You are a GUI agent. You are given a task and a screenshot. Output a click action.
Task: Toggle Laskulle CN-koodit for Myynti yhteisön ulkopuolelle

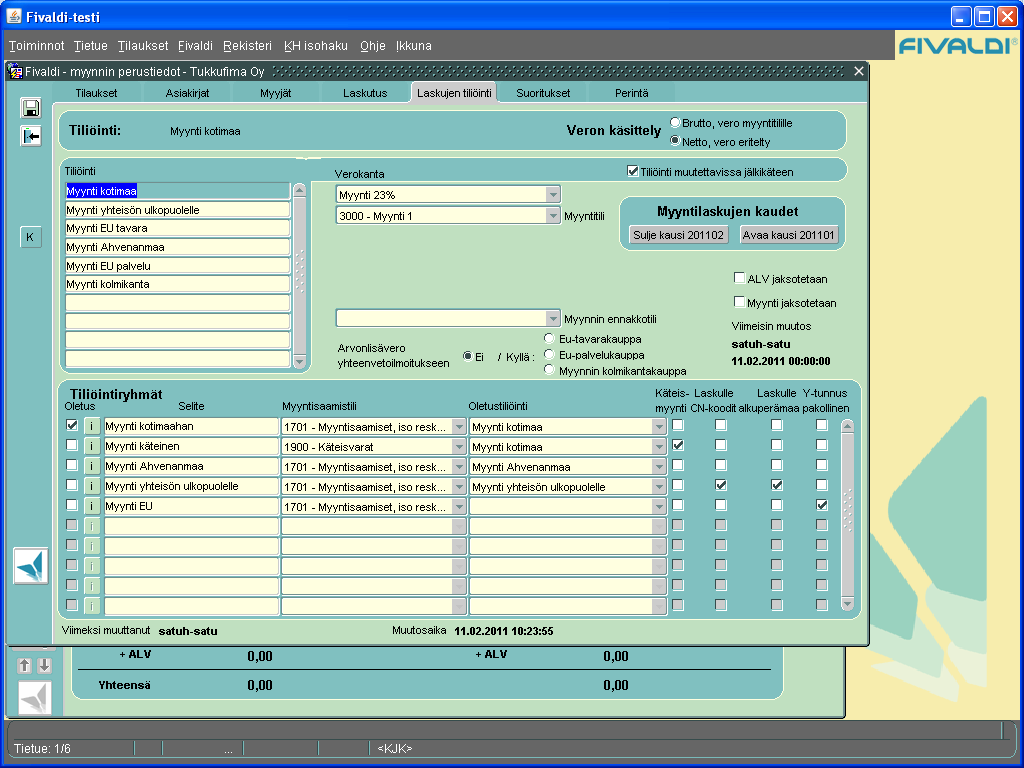pos(720,485)
